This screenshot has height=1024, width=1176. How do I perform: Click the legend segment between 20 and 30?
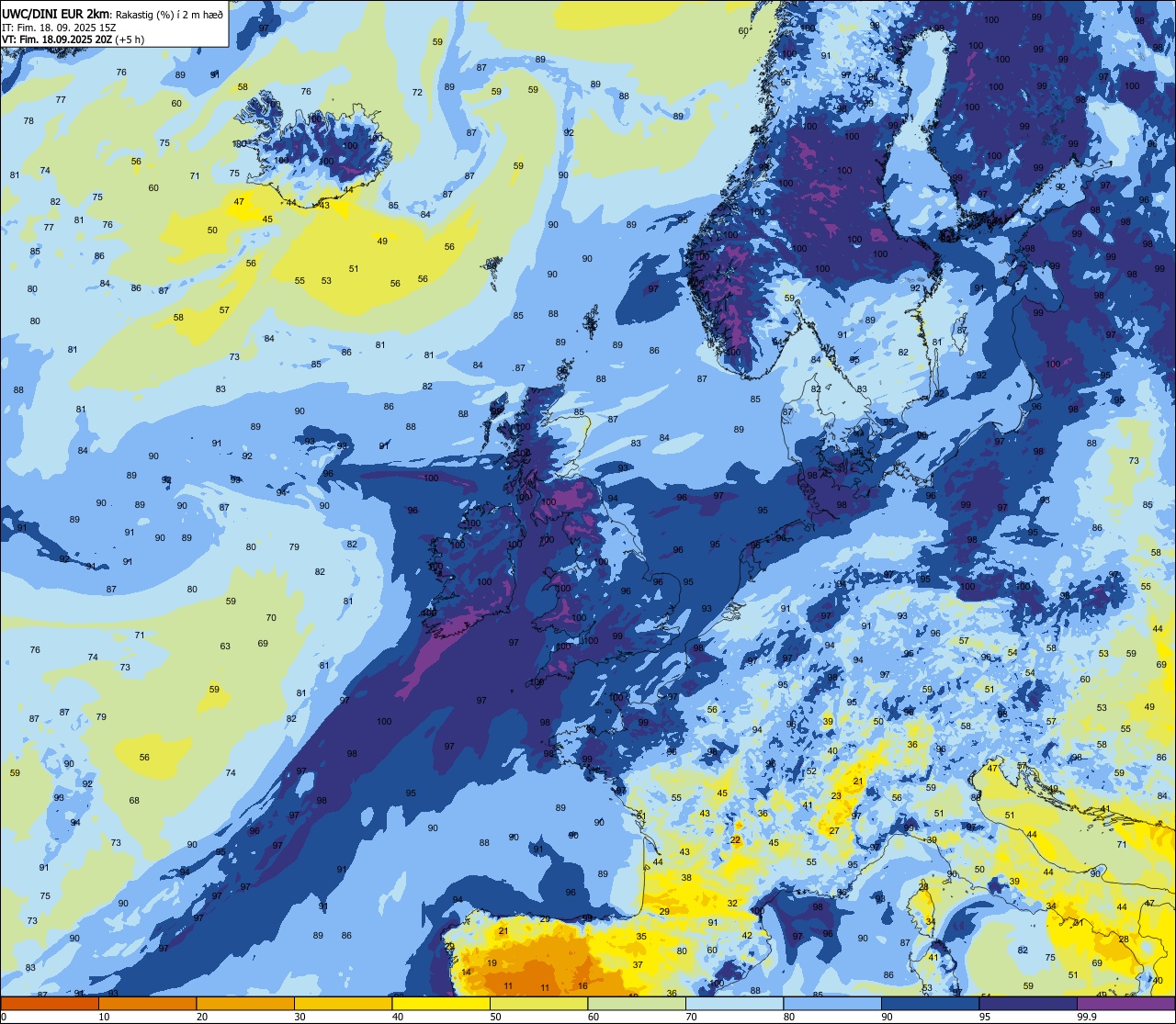[x=245, y=1003]
